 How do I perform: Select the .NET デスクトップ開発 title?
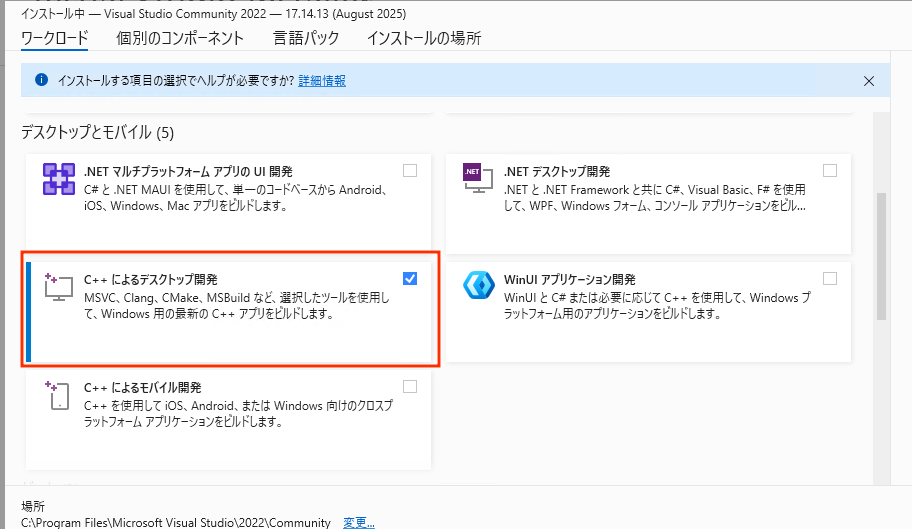pyautogui.click(x=557, y=171)
